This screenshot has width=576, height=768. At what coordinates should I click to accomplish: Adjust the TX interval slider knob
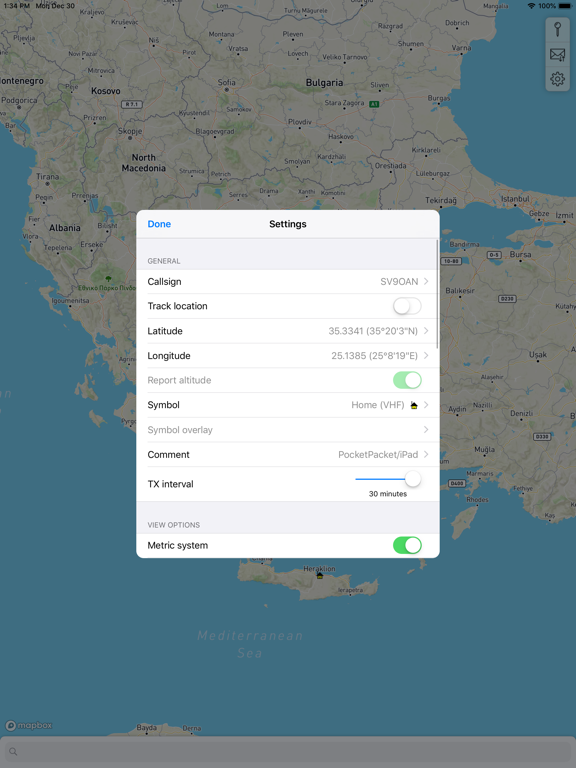coord(413,479)
